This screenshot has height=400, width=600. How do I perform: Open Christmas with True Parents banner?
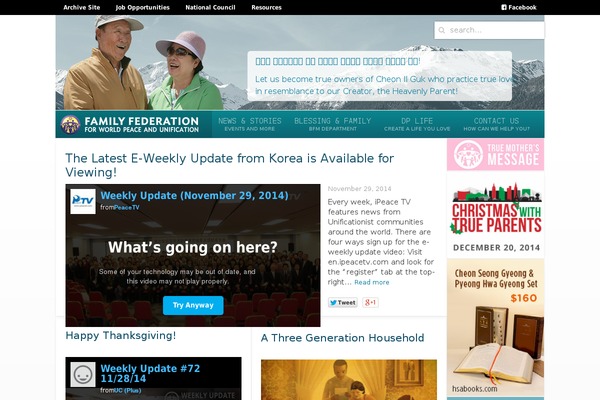pyautogui.click(x=496, y=217)
